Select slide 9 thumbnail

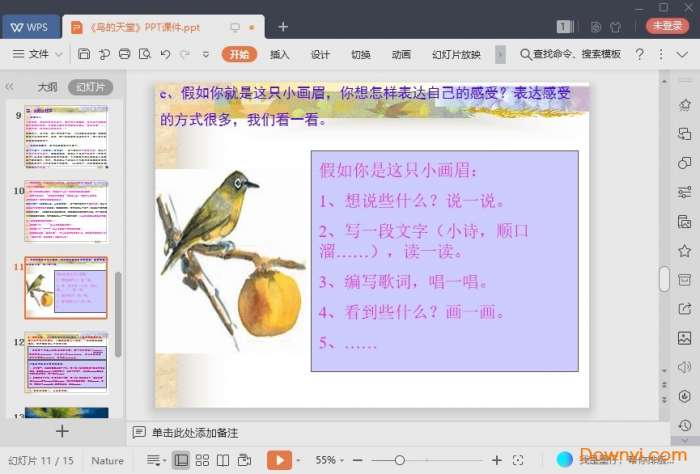pyautogui.click(x=66, y=137)
